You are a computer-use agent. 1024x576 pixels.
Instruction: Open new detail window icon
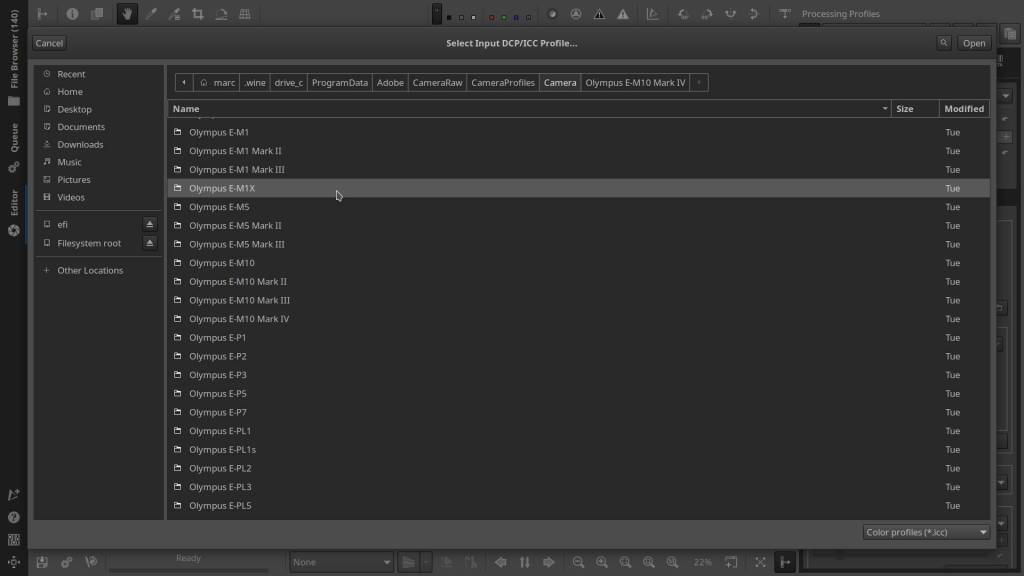click(x=731, y=562)
